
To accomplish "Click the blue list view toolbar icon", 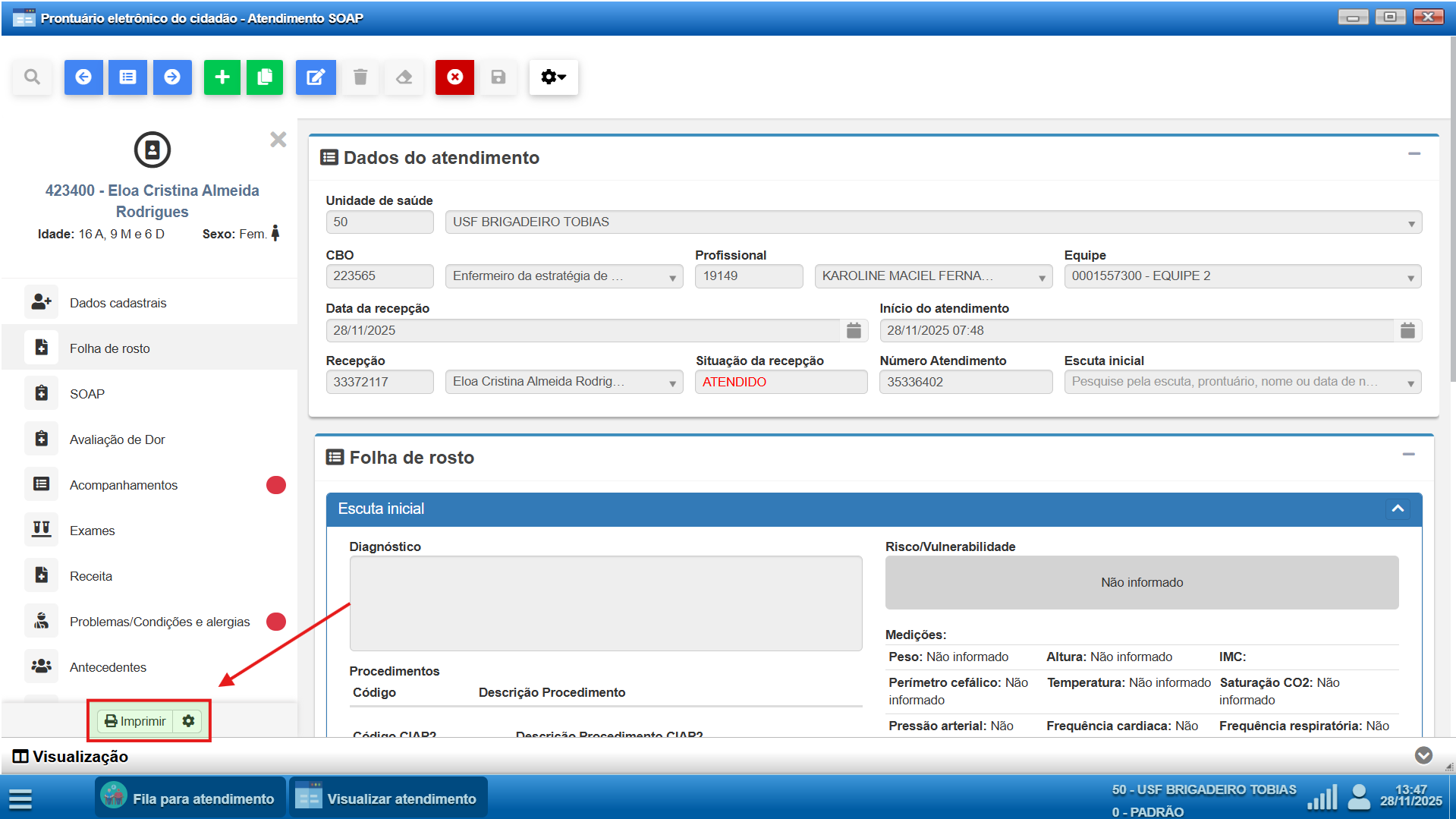I will tap(127, 77).
